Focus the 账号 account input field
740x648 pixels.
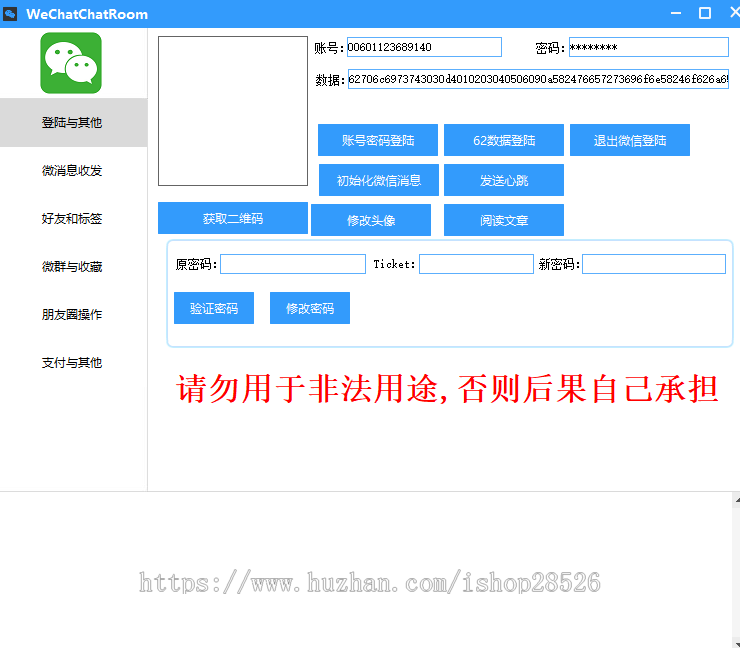point(424,47)
